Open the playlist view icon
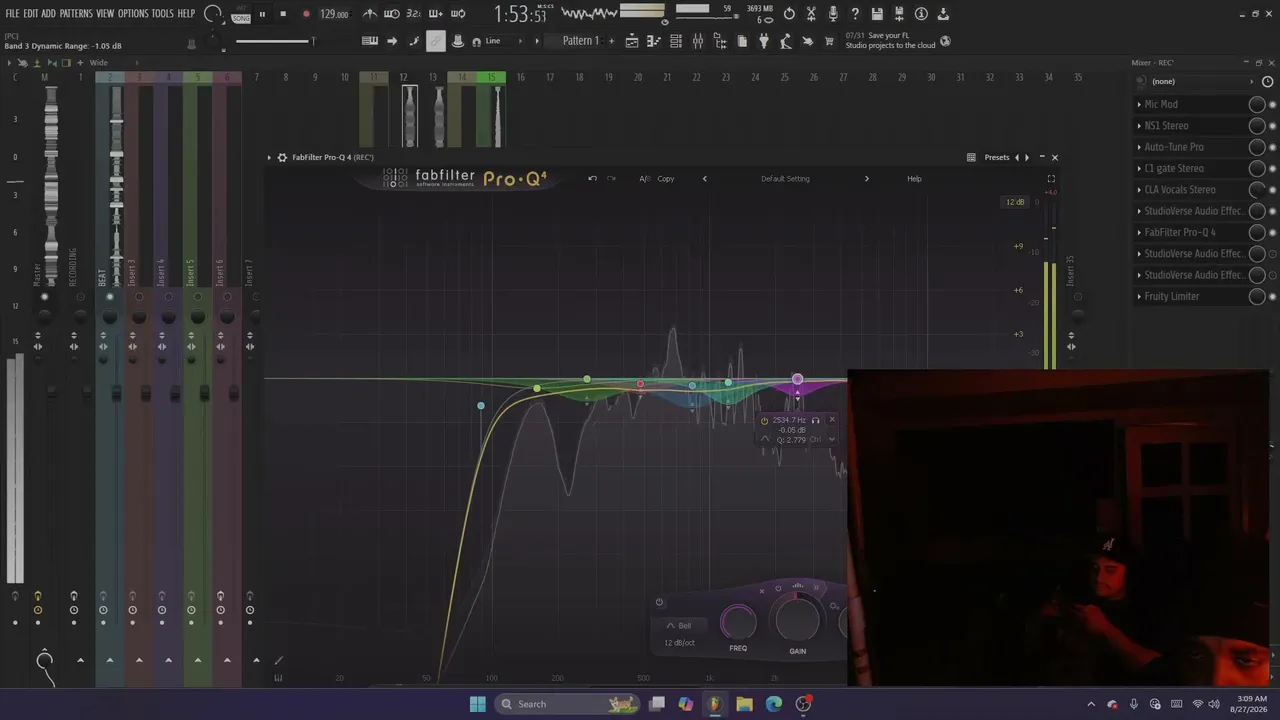 point(632,41)
